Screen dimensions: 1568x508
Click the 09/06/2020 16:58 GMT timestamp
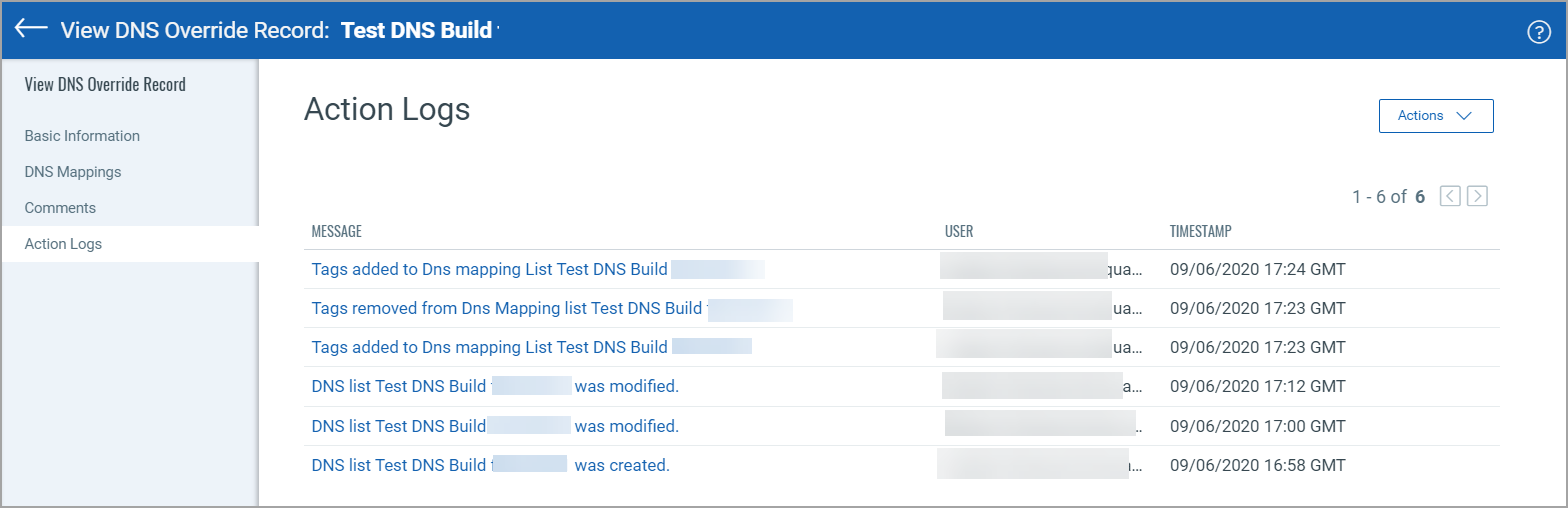coord(1257,465)
